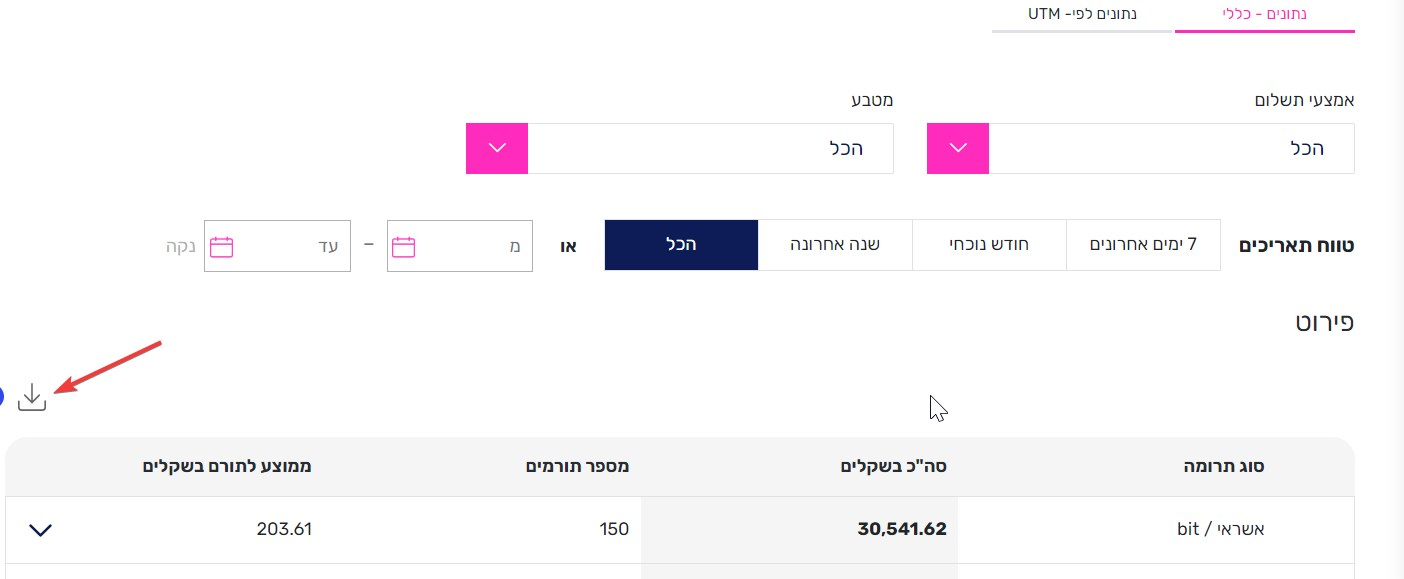Click the download export icon
The image size is (1404, 579).
[32, 396]
